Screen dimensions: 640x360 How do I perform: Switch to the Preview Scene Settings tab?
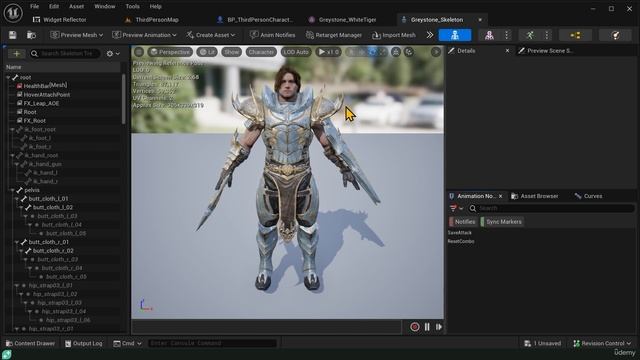545,51
